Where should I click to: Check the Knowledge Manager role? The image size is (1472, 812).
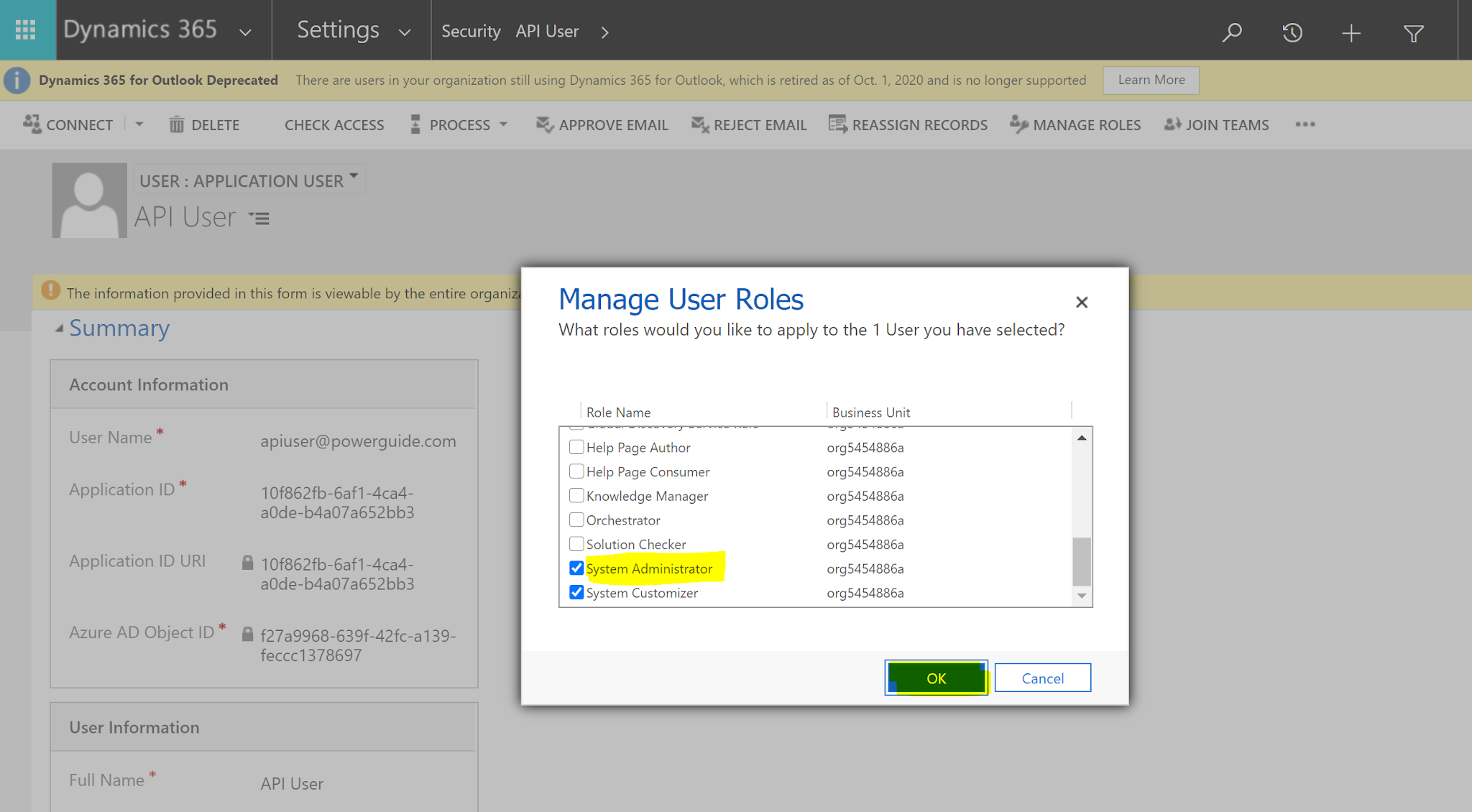[576, 496]
